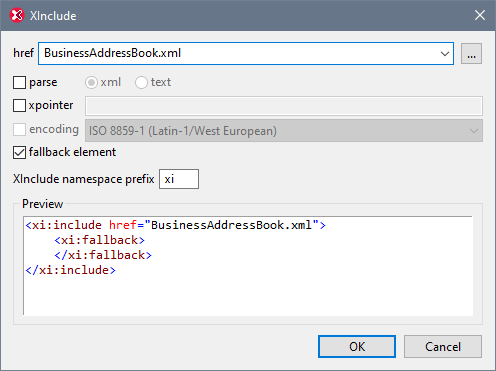This screenshot has height=371, width=496.
Task: Click the xpointer text field
Action: click(x=284, y=106)
